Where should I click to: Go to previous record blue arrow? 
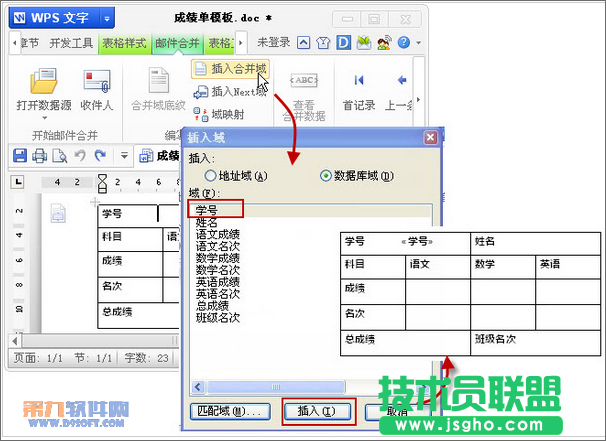tap(402, 80)
